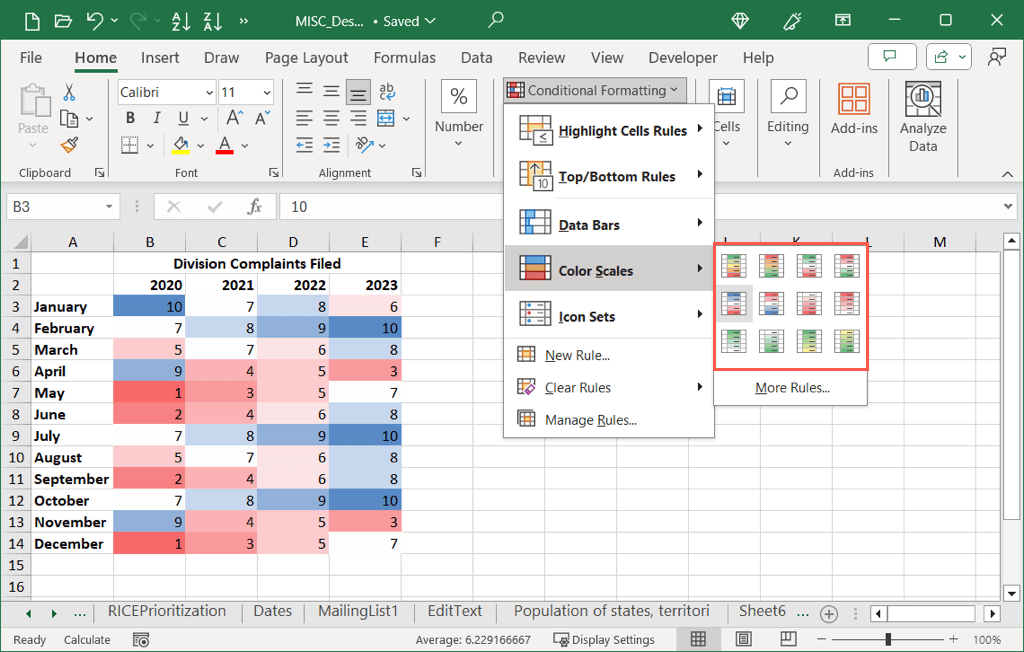The width and height of the screenshot is (1024, 652).
Task: Click the Align Left icon
Action: [x=304, y=118]
